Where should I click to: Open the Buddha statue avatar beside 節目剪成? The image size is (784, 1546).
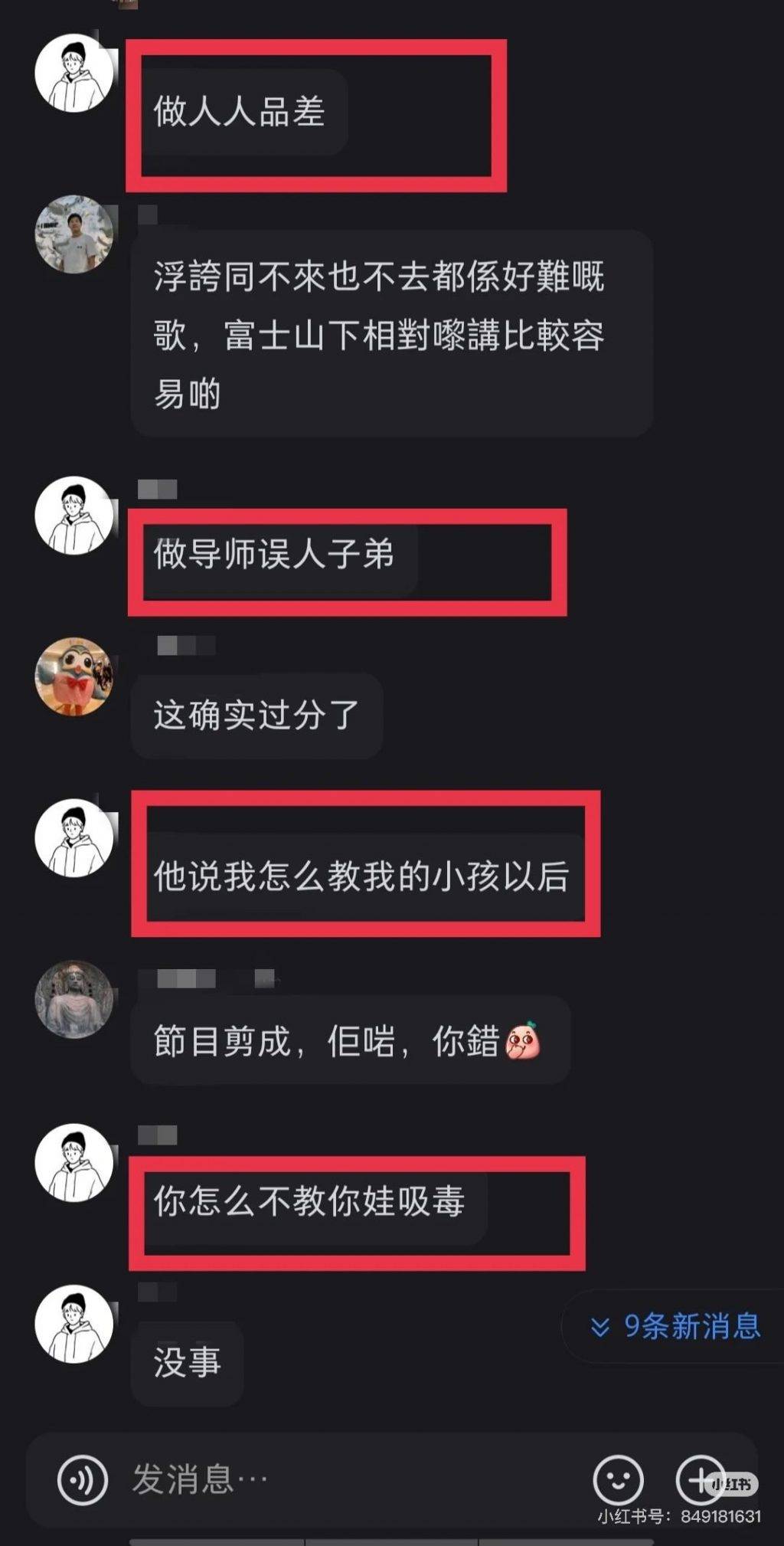(74, 999)
